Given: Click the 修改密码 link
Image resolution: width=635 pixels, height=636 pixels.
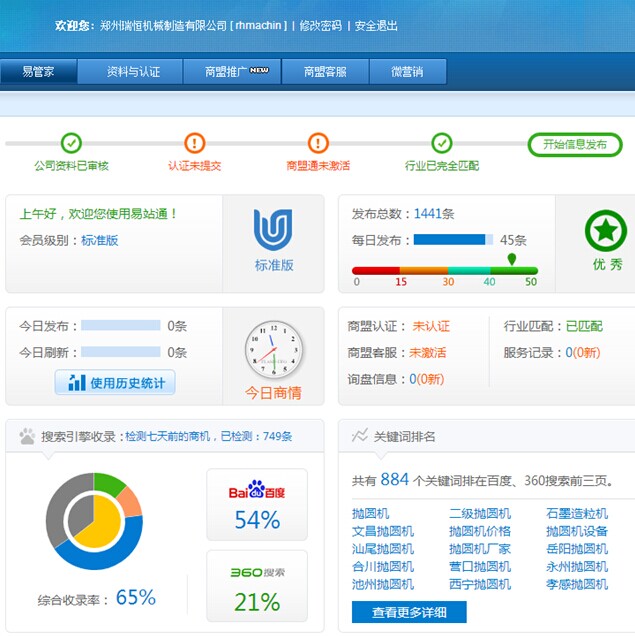Looking at the screenshot, I should point(320,25).
